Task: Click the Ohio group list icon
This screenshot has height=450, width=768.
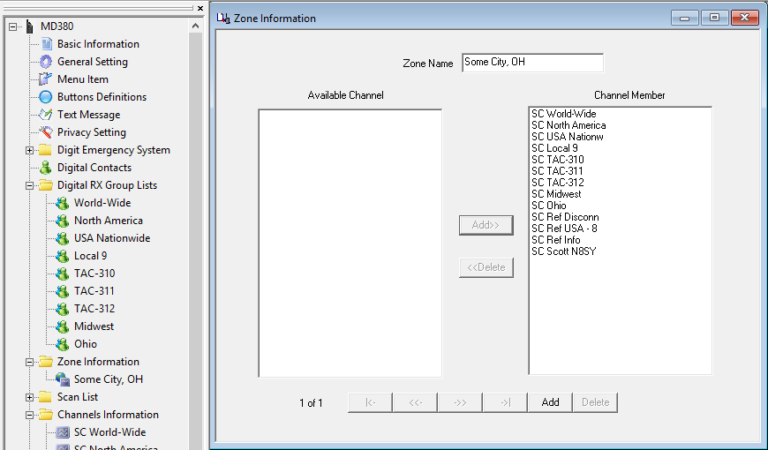Action: pyautogui.click(x=62, y=344)
